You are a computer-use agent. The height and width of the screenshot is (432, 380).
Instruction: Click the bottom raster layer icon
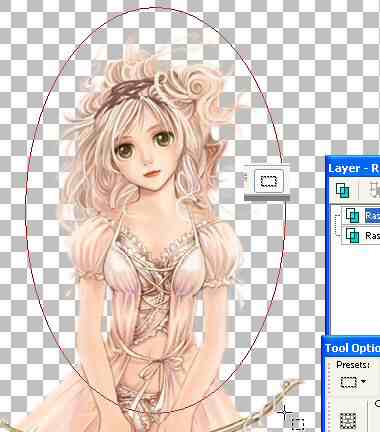[x=352, y=235]
